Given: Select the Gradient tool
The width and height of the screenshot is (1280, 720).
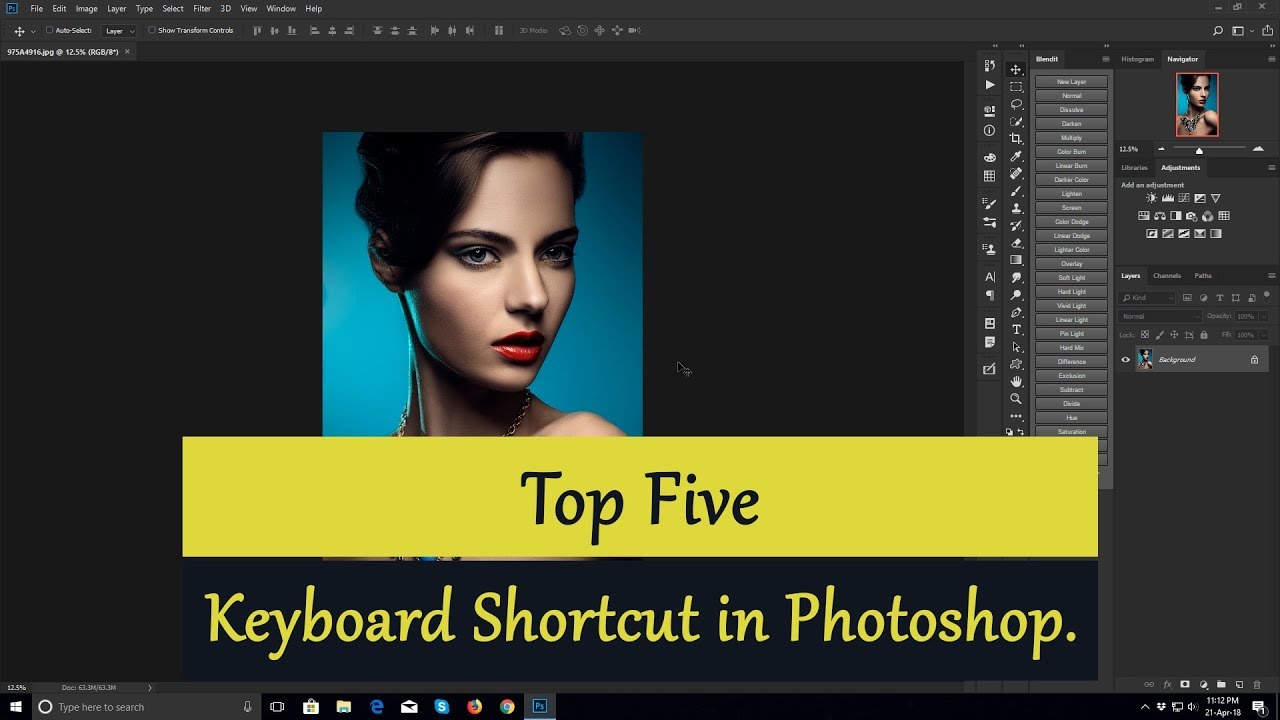Looking at the screenshot, I should coord(1016,260).
